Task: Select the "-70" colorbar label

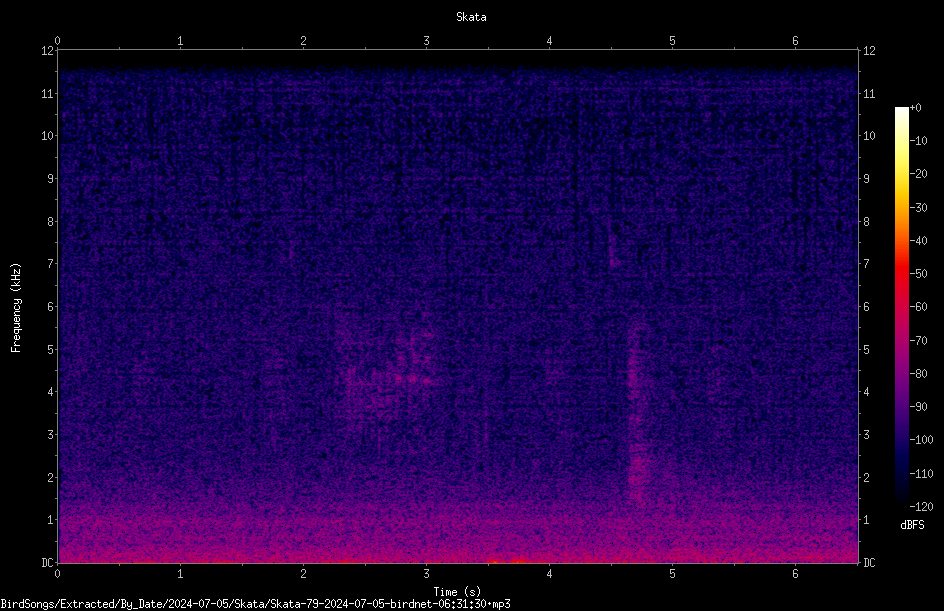Action: pyautogui.click(x=918, y=341)
